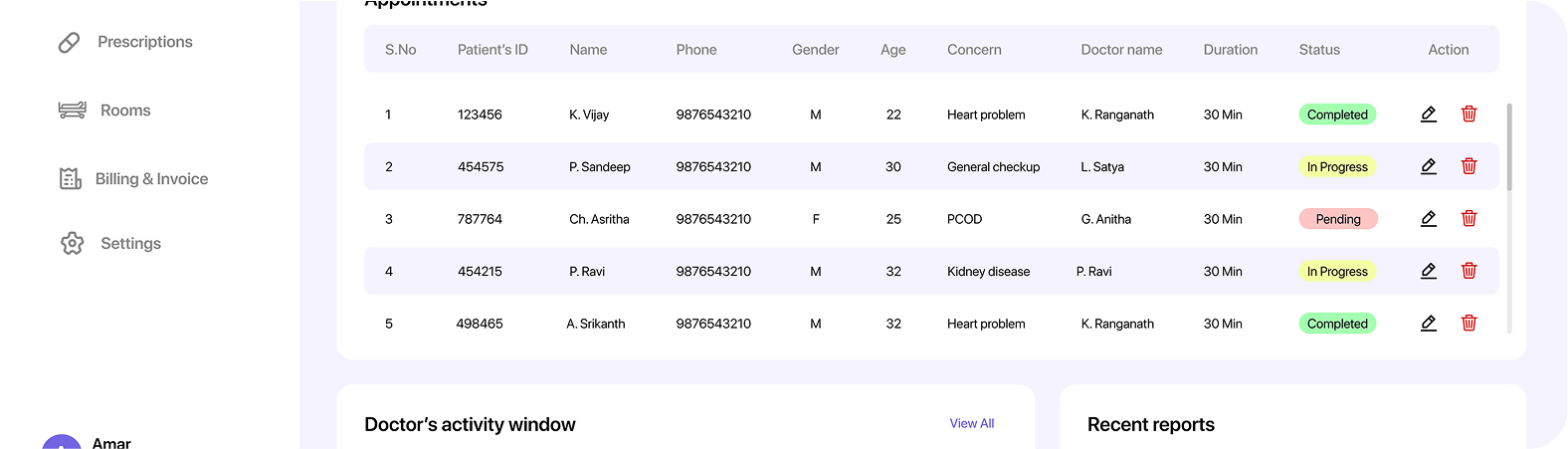Edit Ch. Asritha's appointment entry
Image resolution: width=1568 pixels, height=449 pixels.
click(x=1429, y=218)
